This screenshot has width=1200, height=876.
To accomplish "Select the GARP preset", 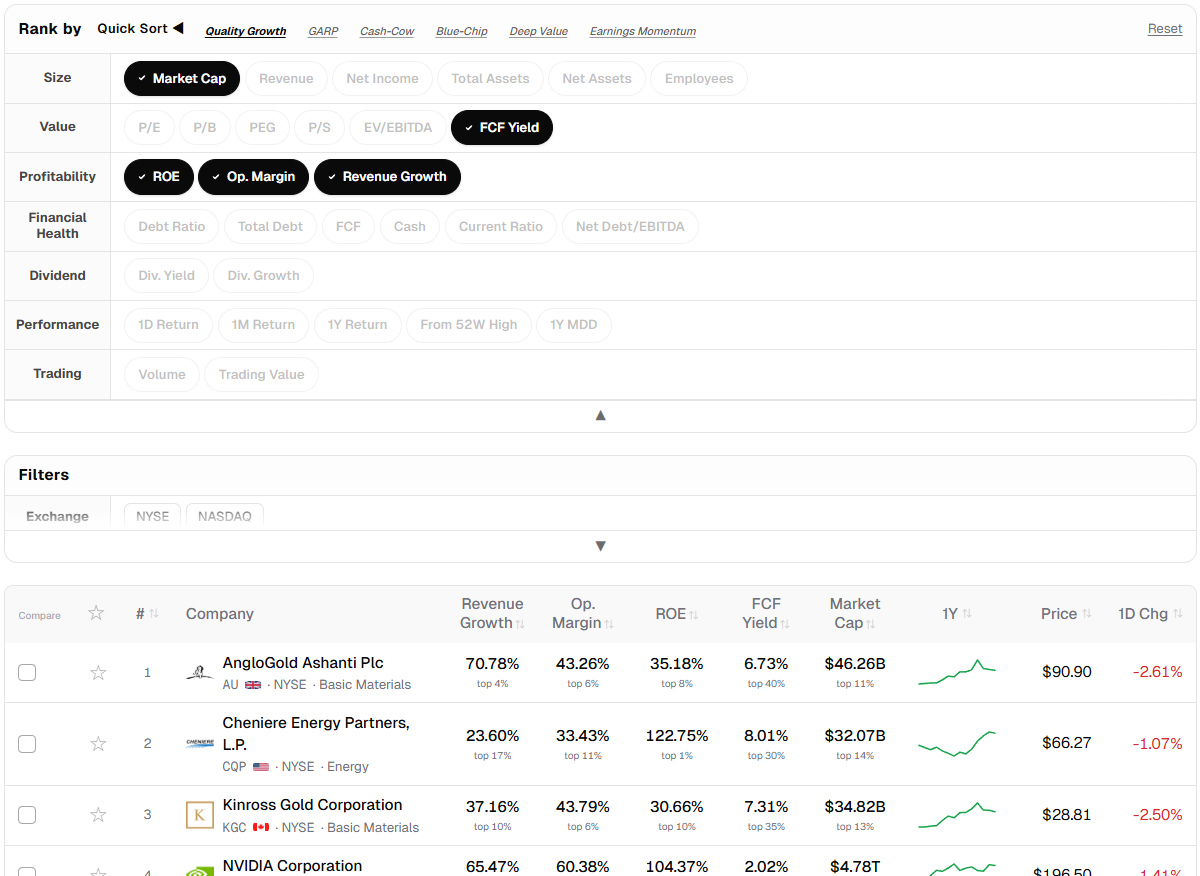I will click(323, 31).
